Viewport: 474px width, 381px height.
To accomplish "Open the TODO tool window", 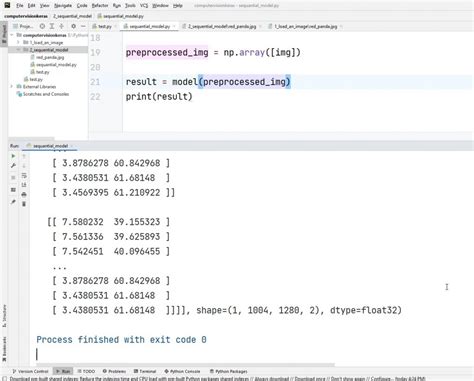I will [x=86, y=371].
